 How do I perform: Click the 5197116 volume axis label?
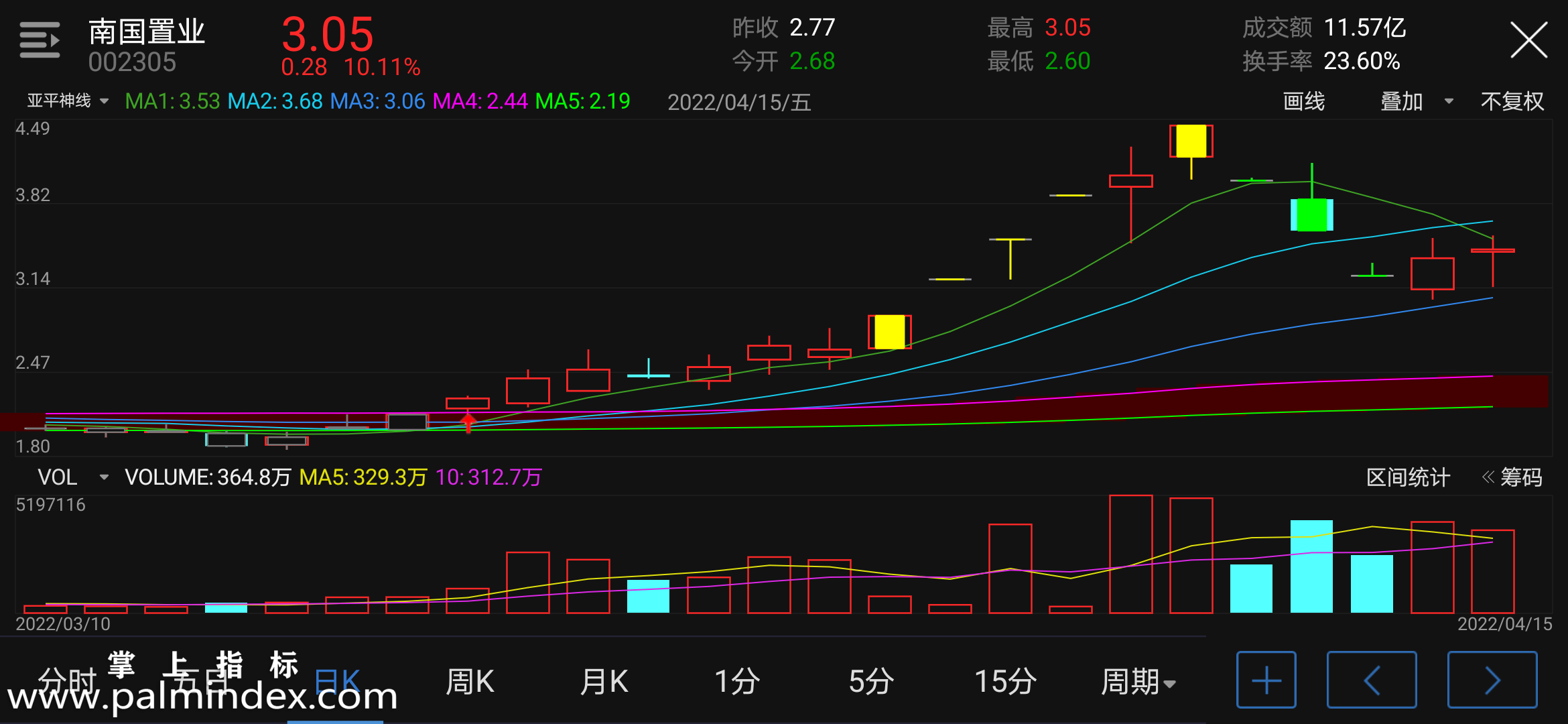[50, 505]
